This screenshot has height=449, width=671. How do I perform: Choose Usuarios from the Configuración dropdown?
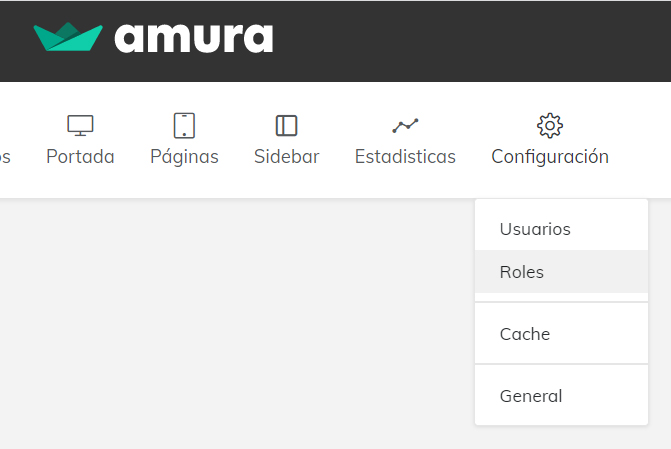pos(535,229)
